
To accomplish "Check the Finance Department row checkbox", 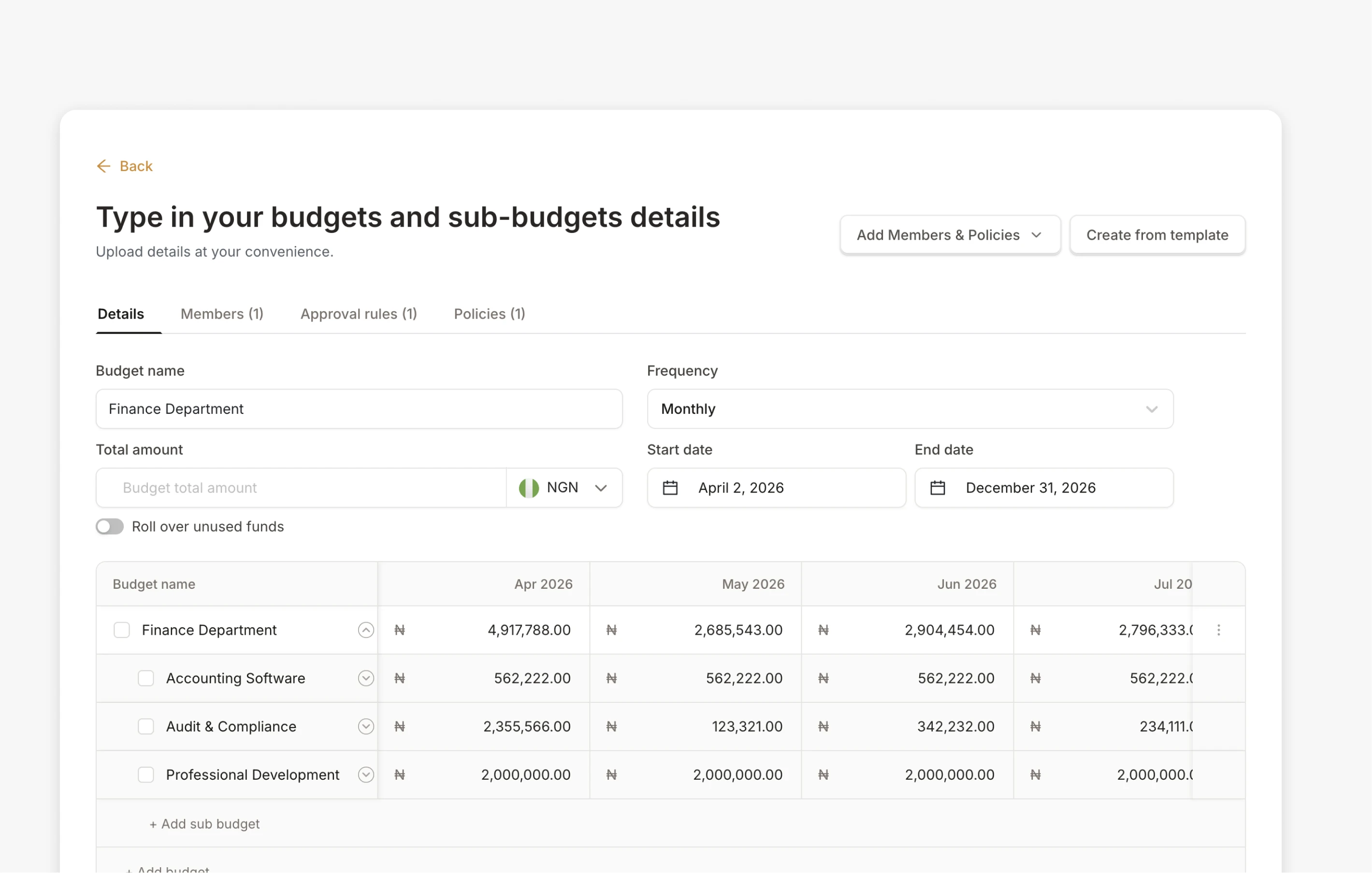I will point(121,630).
